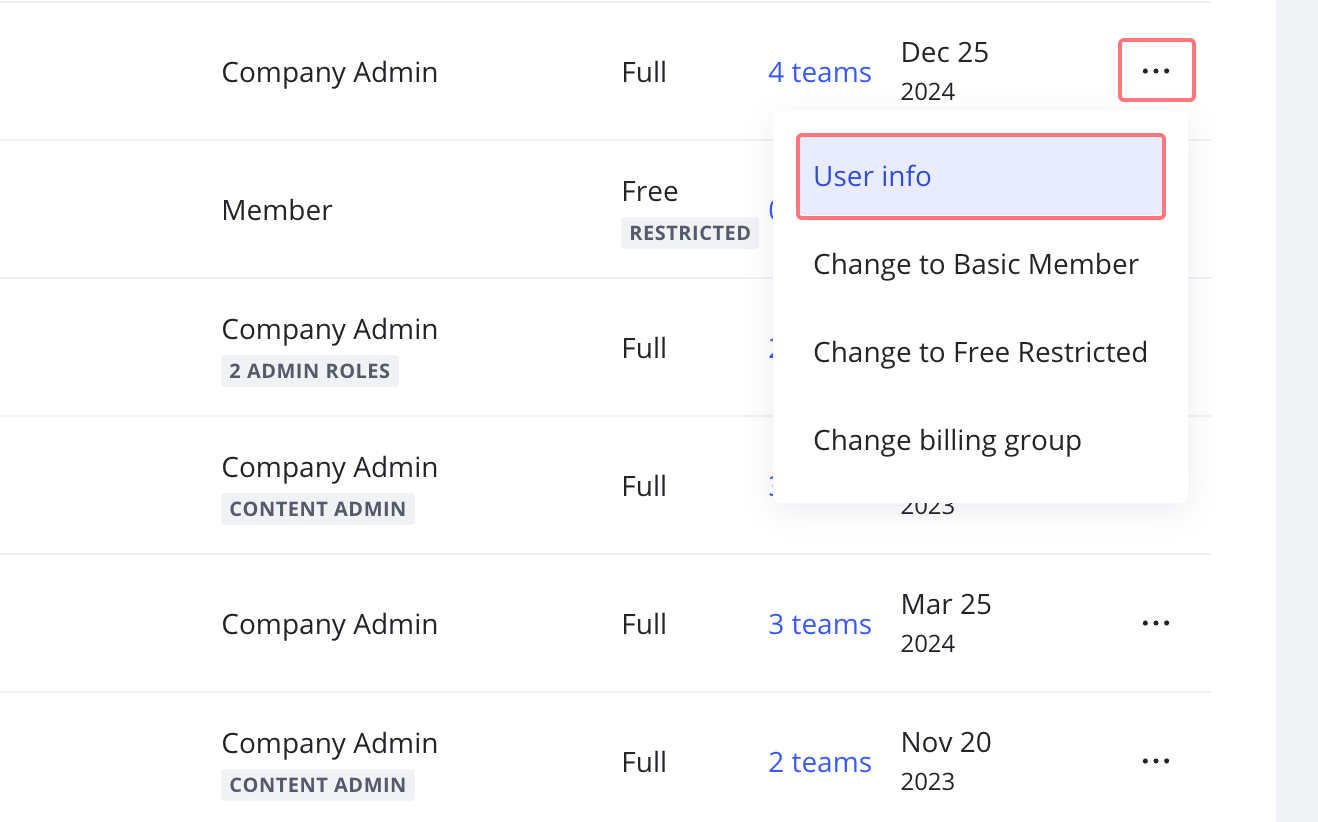This screenshot has width=1318, height=822.
Task: Click CONTENT ADMIN badge in Nov 20 2023 row
Action: click(317, 785)
